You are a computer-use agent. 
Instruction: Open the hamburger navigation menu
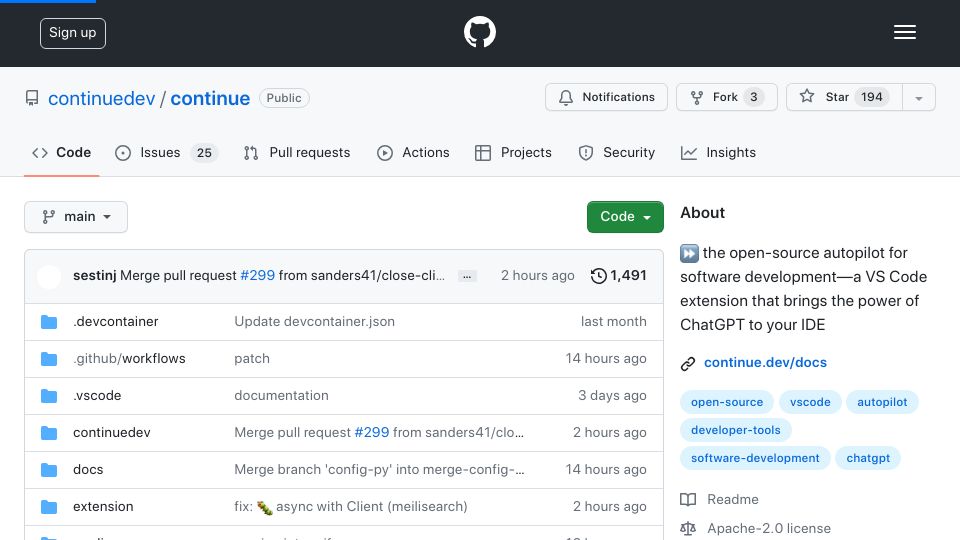[x=904, y=32]
